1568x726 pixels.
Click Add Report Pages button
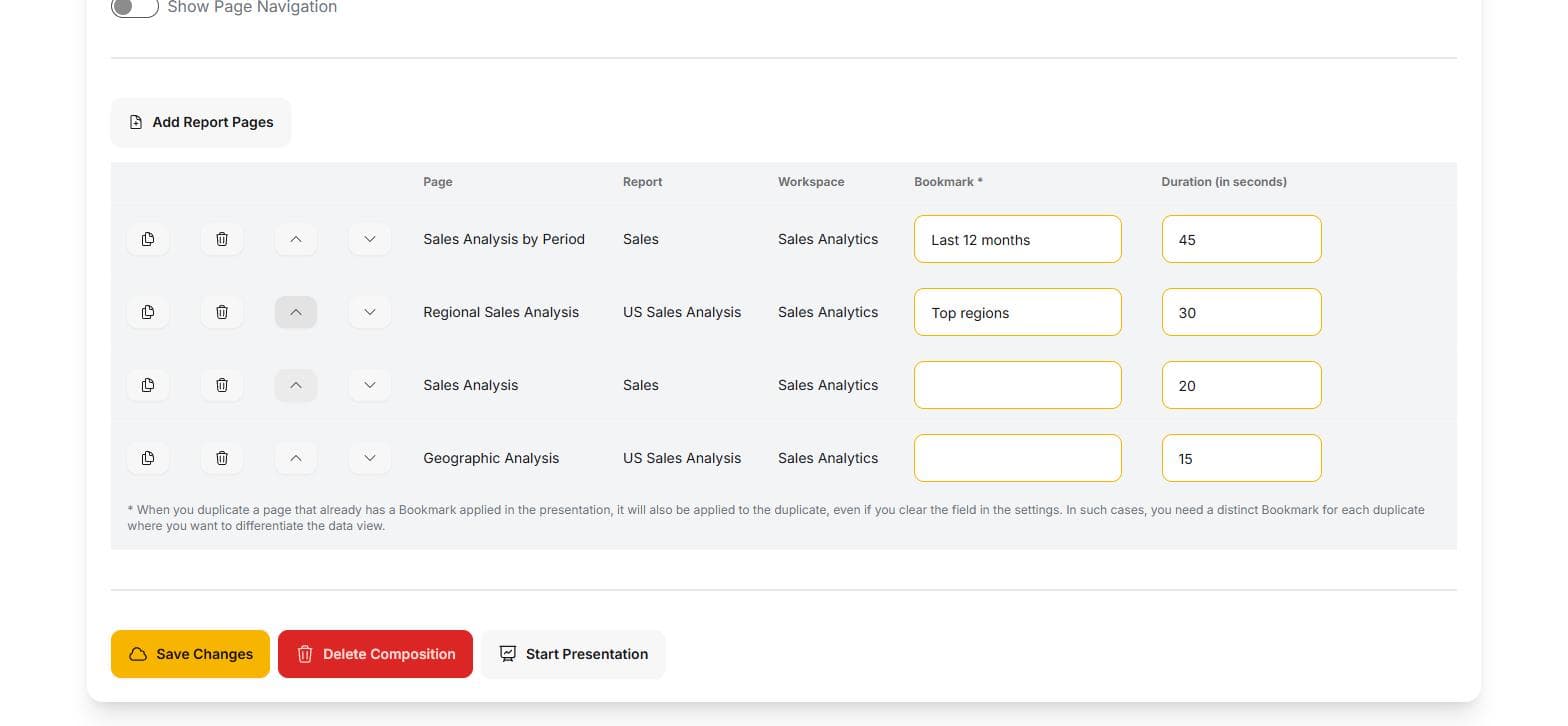point(201,122)
